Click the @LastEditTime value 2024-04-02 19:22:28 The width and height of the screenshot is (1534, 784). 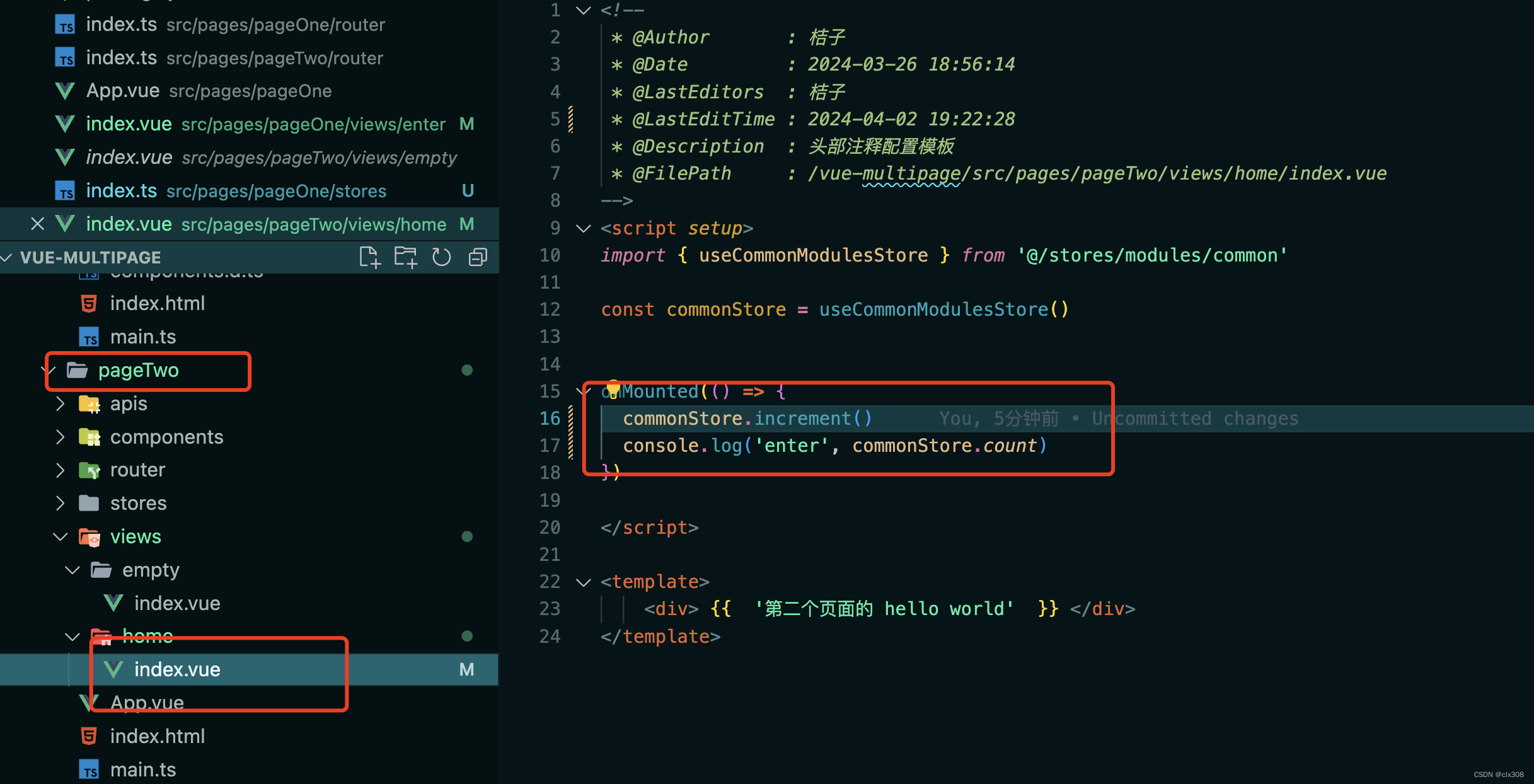pos(911,119)
